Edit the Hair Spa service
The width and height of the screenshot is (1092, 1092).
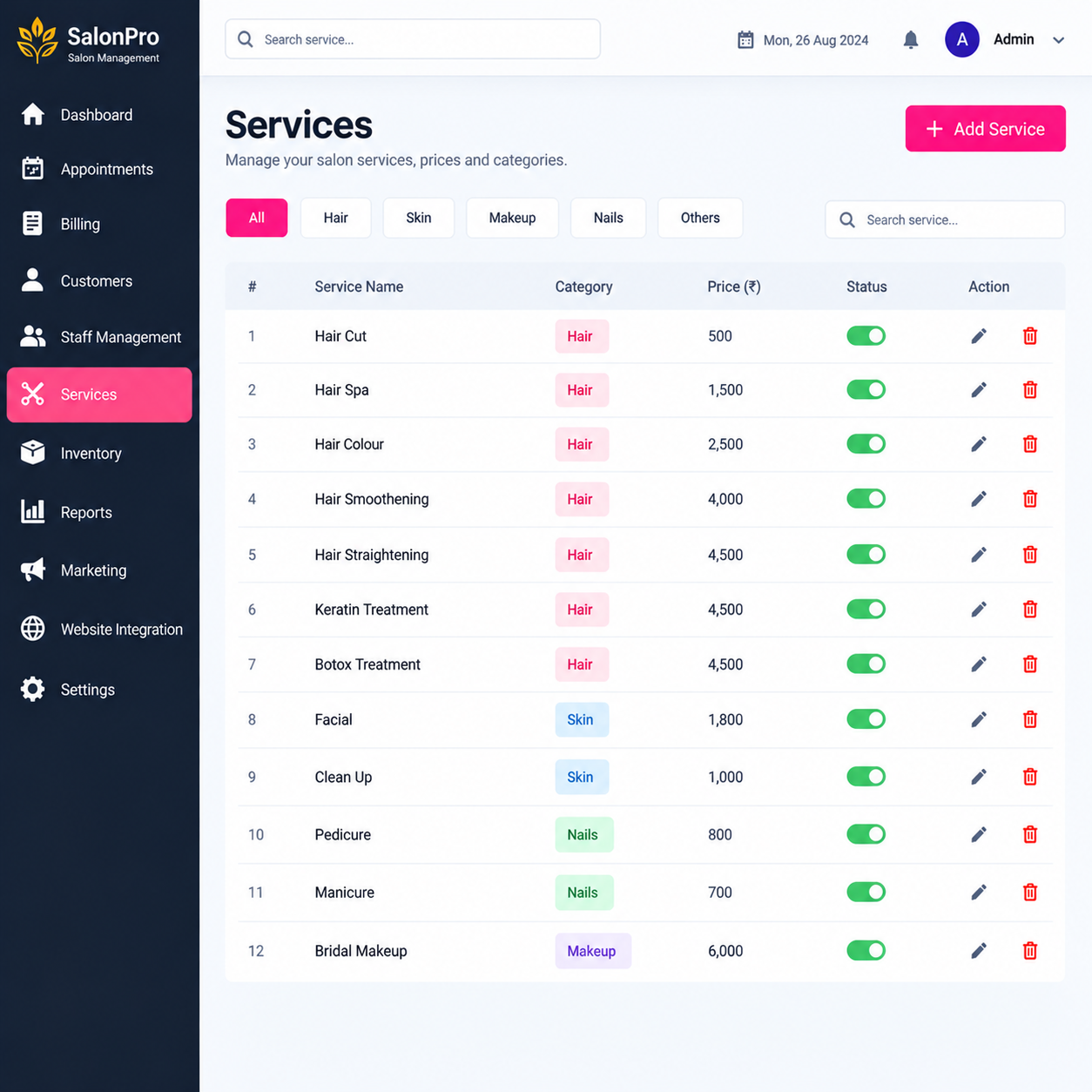coord(979,390)
